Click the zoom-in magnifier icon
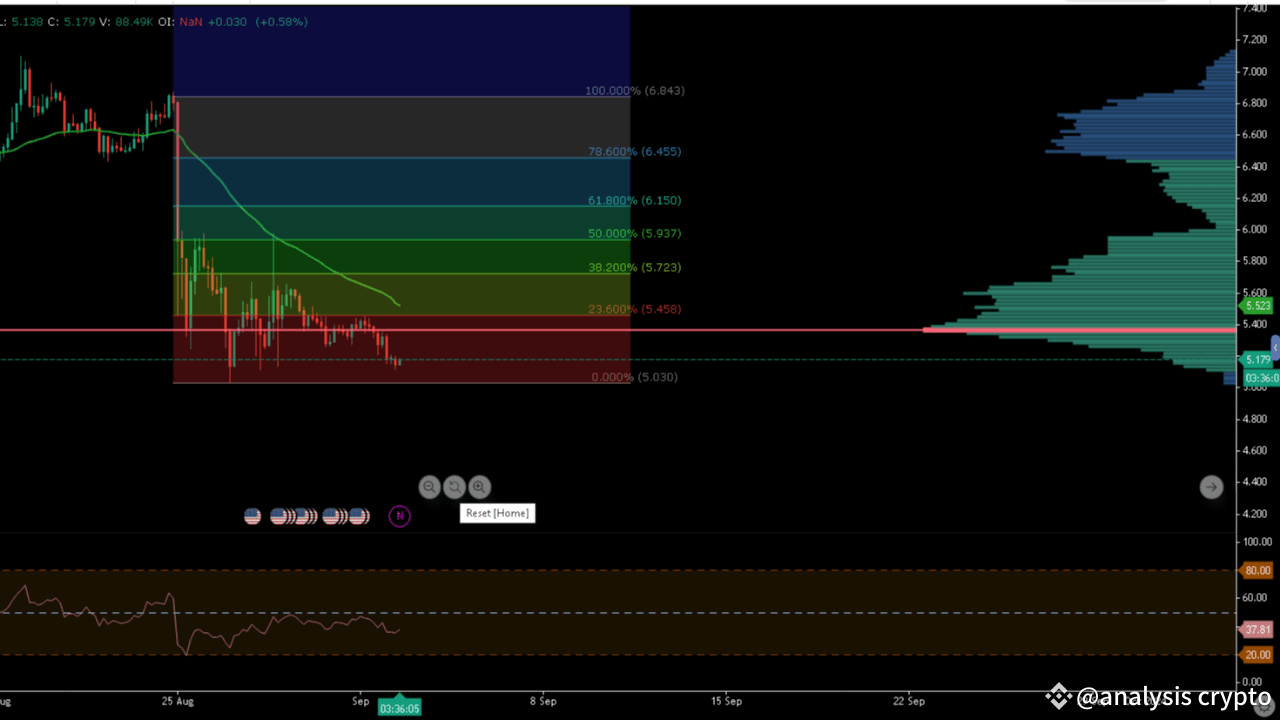Viewport: 1280px width, 720px height. point(479,487)
